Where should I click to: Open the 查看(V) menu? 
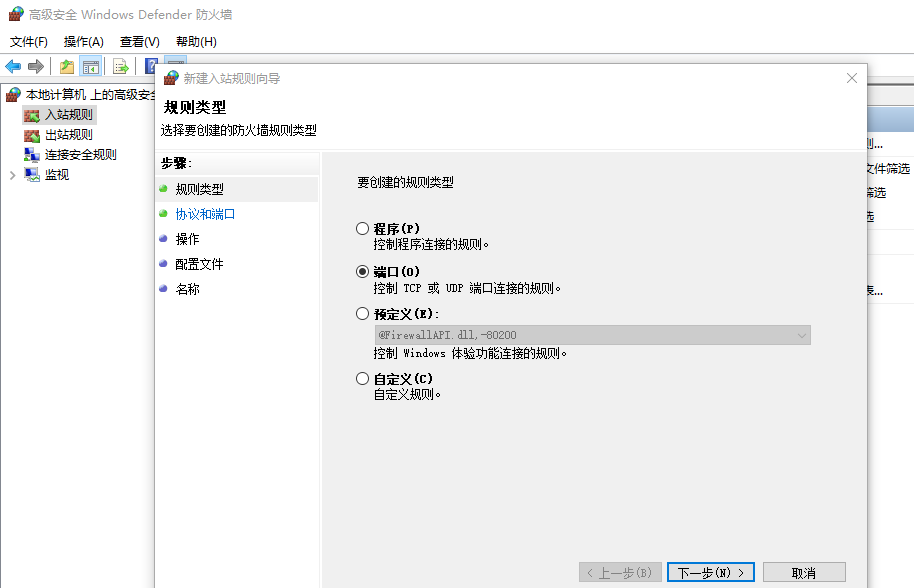coord(139,41)
